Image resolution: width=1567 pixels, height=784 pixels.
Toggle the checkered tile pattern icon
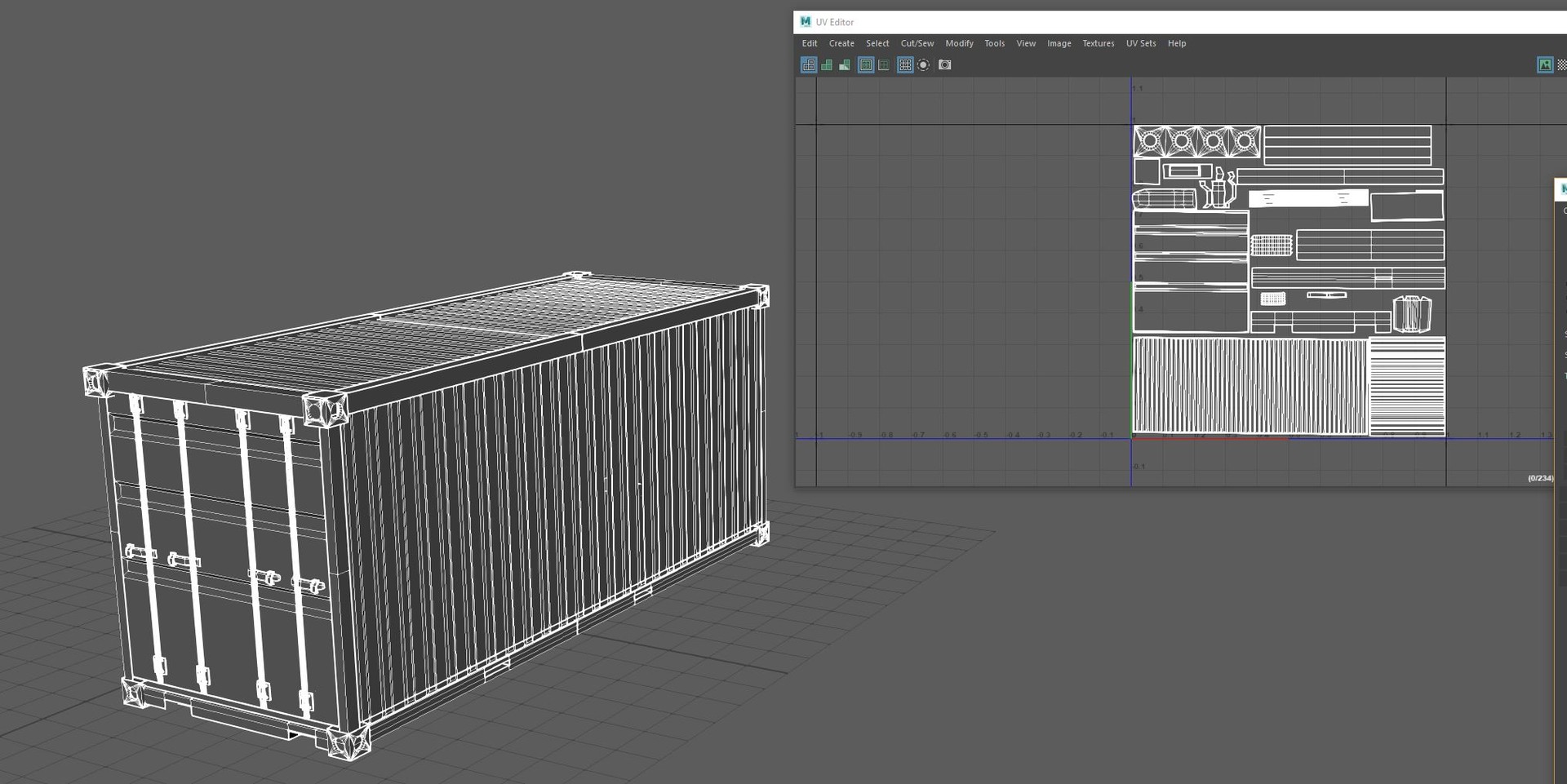(x=1562, y=65)
